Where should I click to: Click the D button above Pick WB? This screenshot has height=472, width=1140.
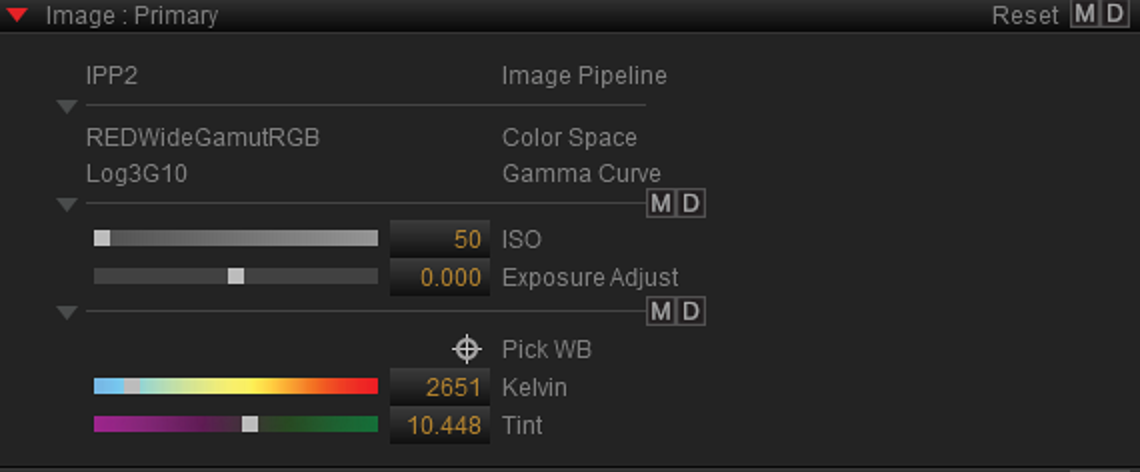tap(691, 311)
